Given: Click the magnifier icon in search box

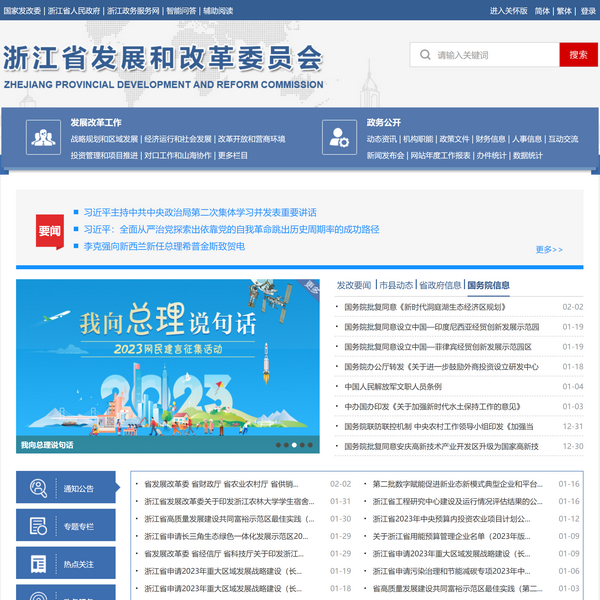Looking at the screenshot, I should [425, 55].
